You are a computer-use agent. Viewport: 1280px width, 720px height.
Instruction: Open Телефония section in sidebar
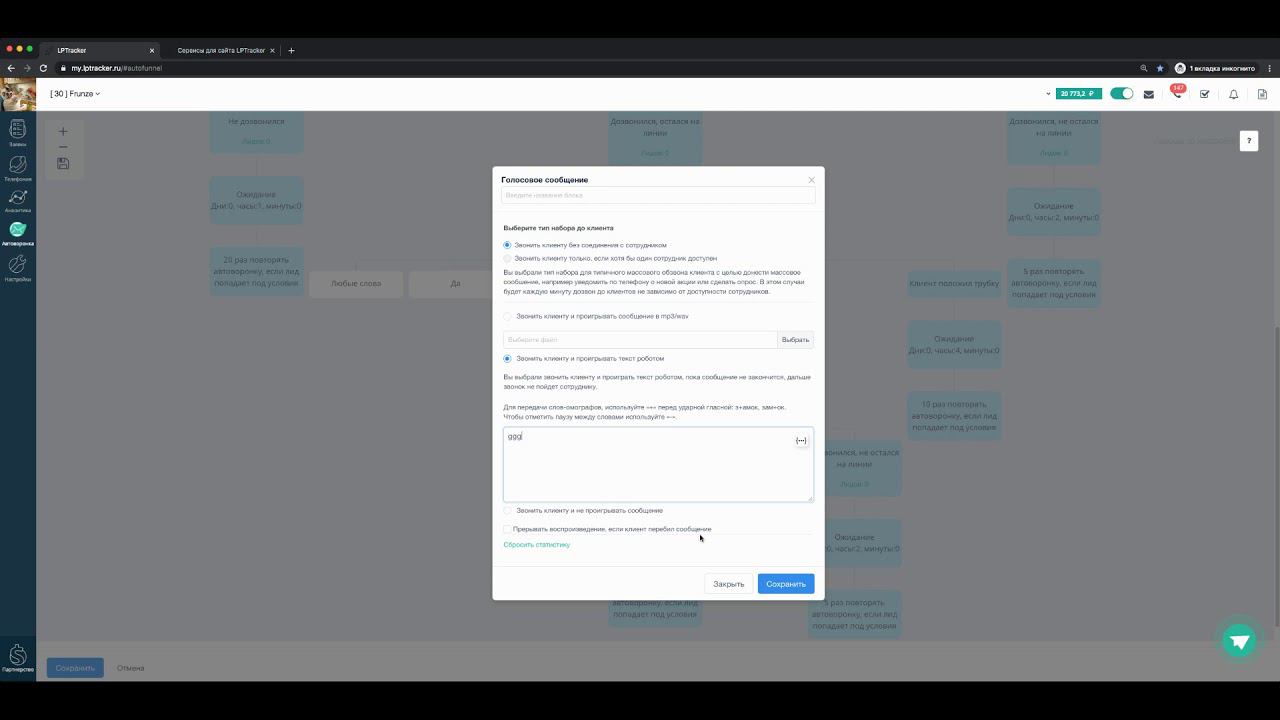[x=18, y=167]
